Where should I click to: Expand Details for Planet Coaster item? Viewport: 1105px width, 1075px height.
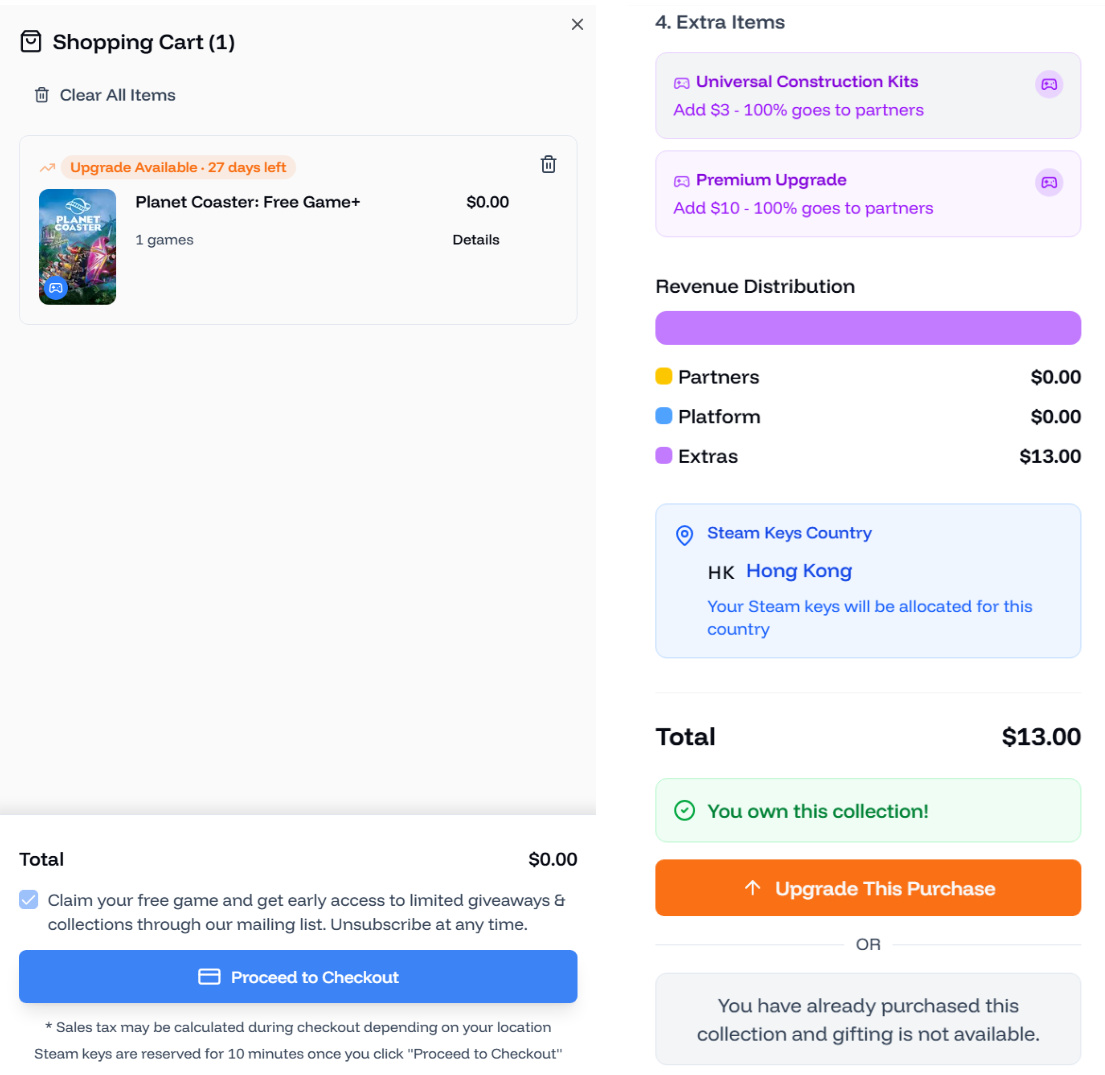pyautogui.click(x=475, y=240)
